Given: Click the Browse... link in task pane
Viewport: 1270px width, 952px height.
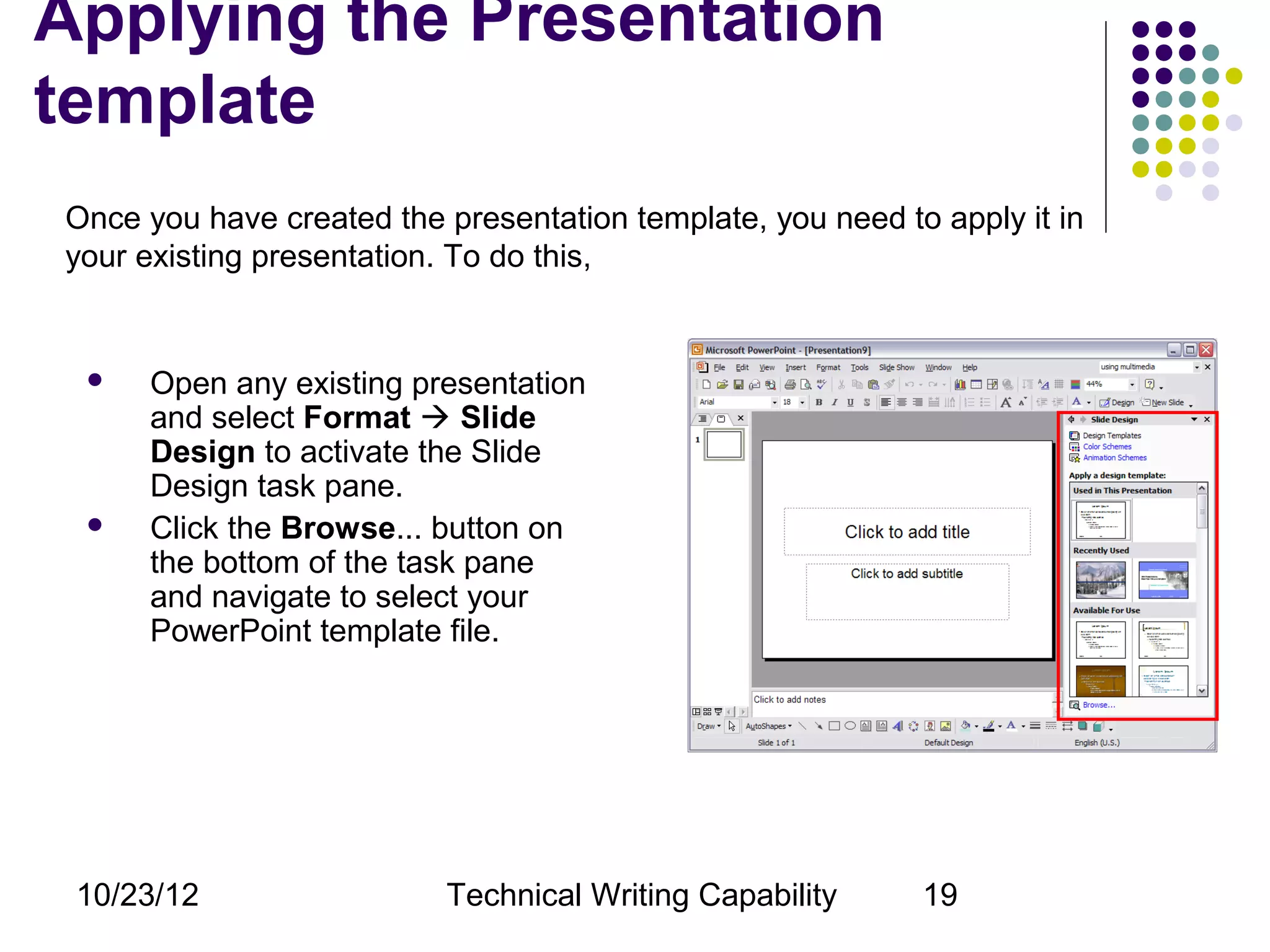Looking at the screenshot, I should (x=1098, y=705).
